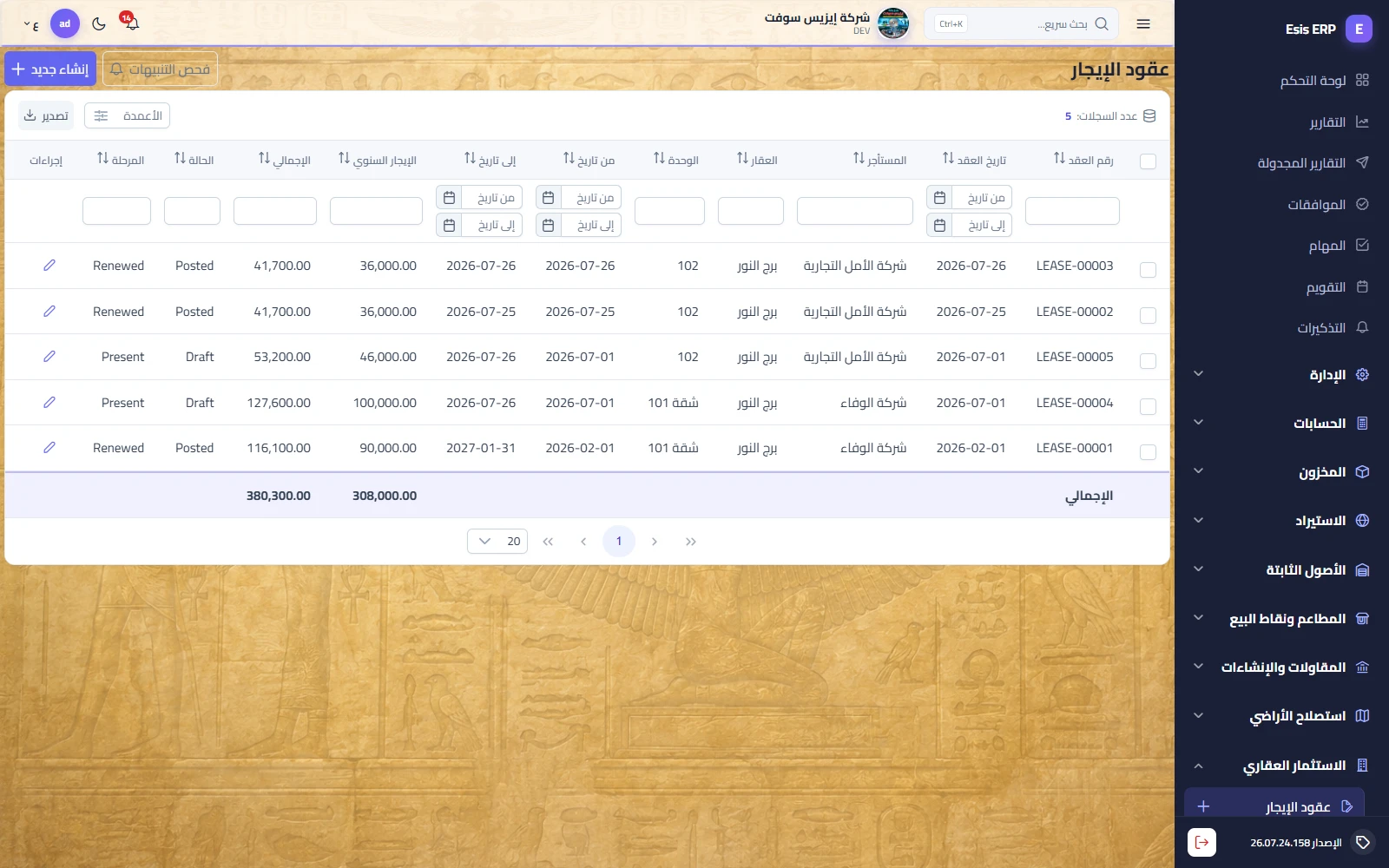Collapse الاستثمار العقاري section

(1281, 765)
